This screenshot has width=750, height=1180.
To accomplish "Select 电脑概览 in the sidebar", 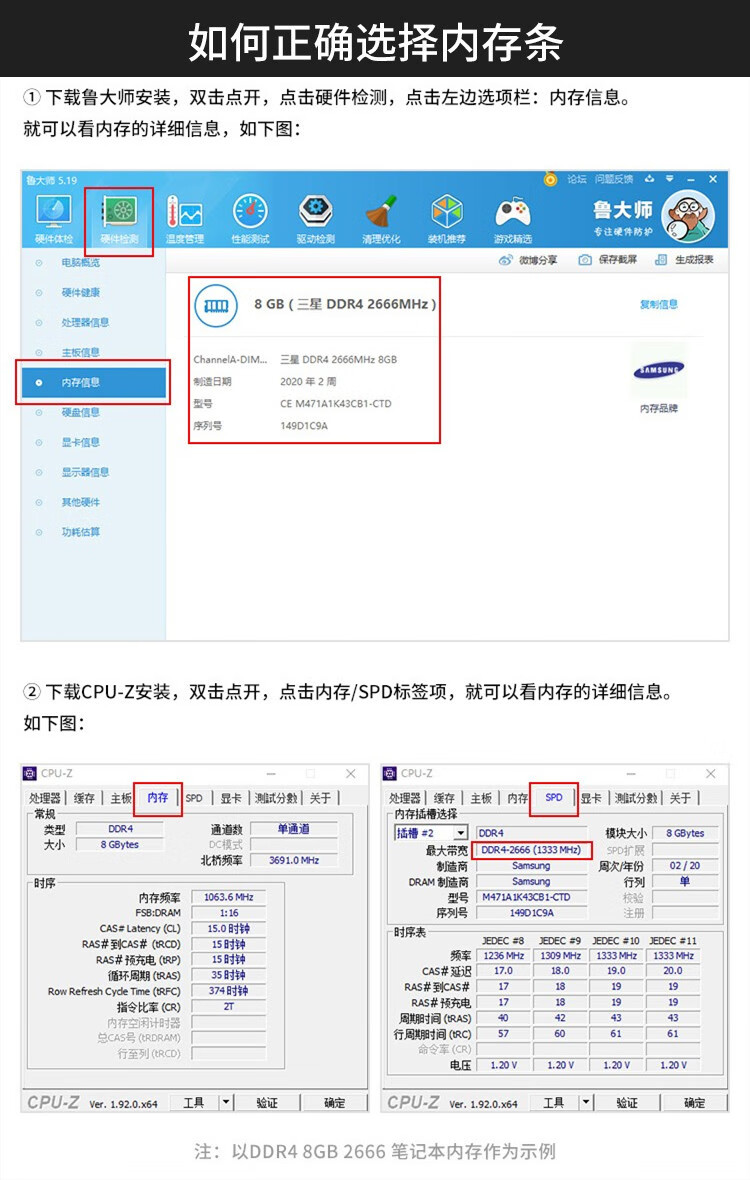I will click(80, 263).
